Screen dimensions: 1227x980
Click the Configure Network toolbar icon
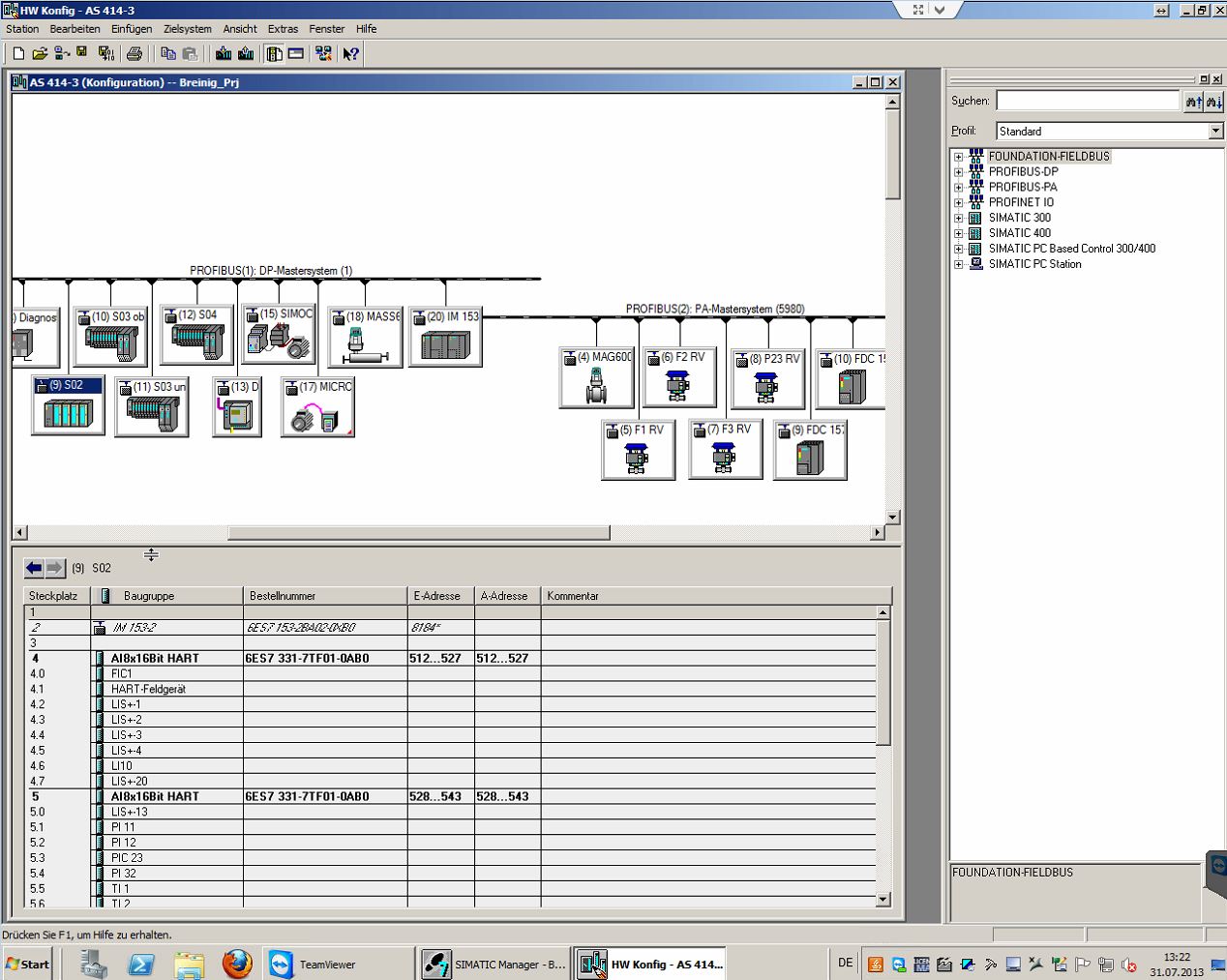pos(323,54)
